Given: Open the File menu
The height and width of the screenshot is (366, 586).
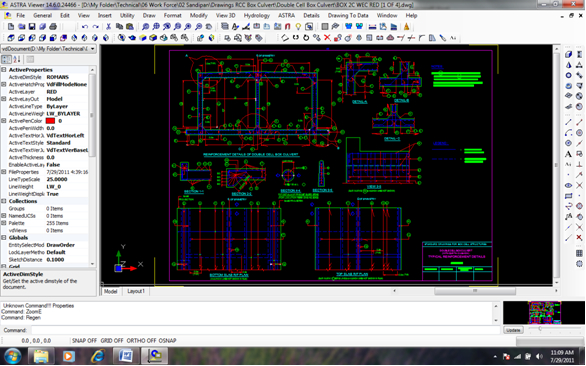Looking at the screenshot, I should pyautogui.click(x=21, y=15).
